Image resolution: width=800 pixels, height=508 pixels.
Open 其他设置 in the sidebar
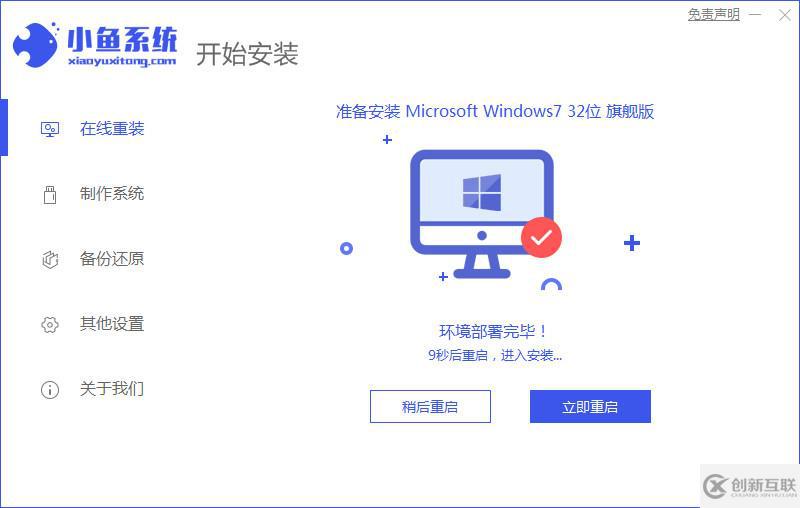tap(112, 324)
